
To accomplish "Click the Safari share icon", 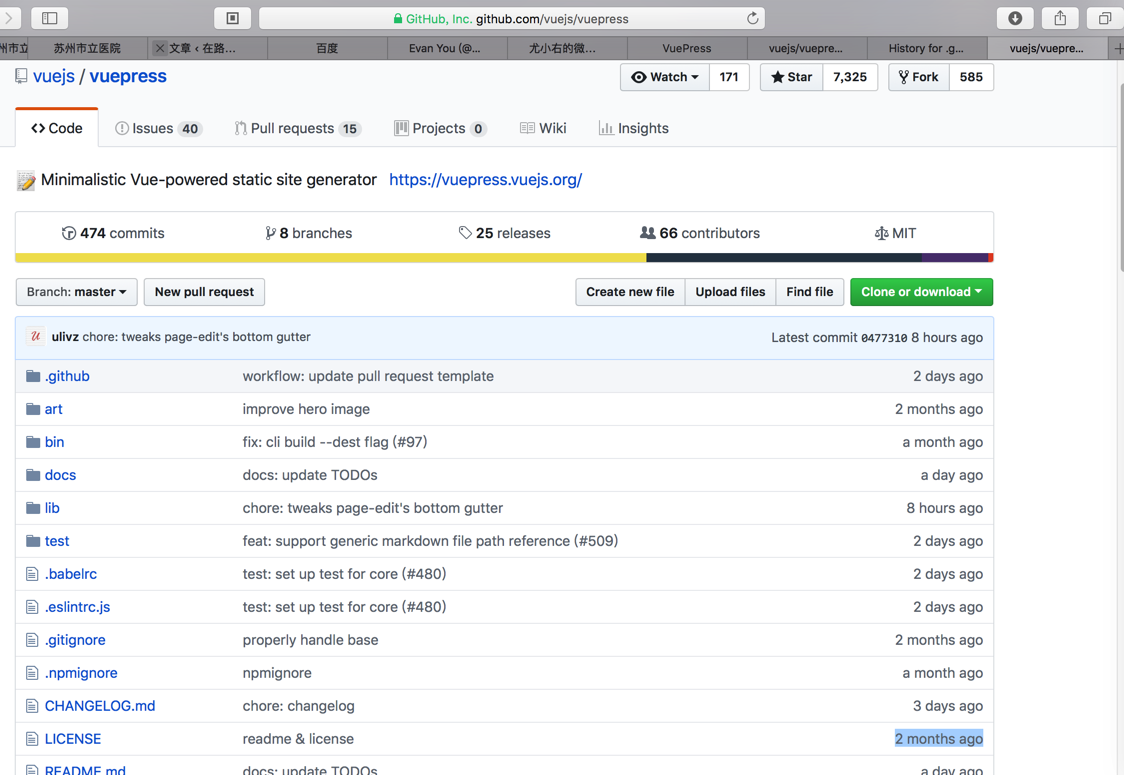I will pos(1060,18).
